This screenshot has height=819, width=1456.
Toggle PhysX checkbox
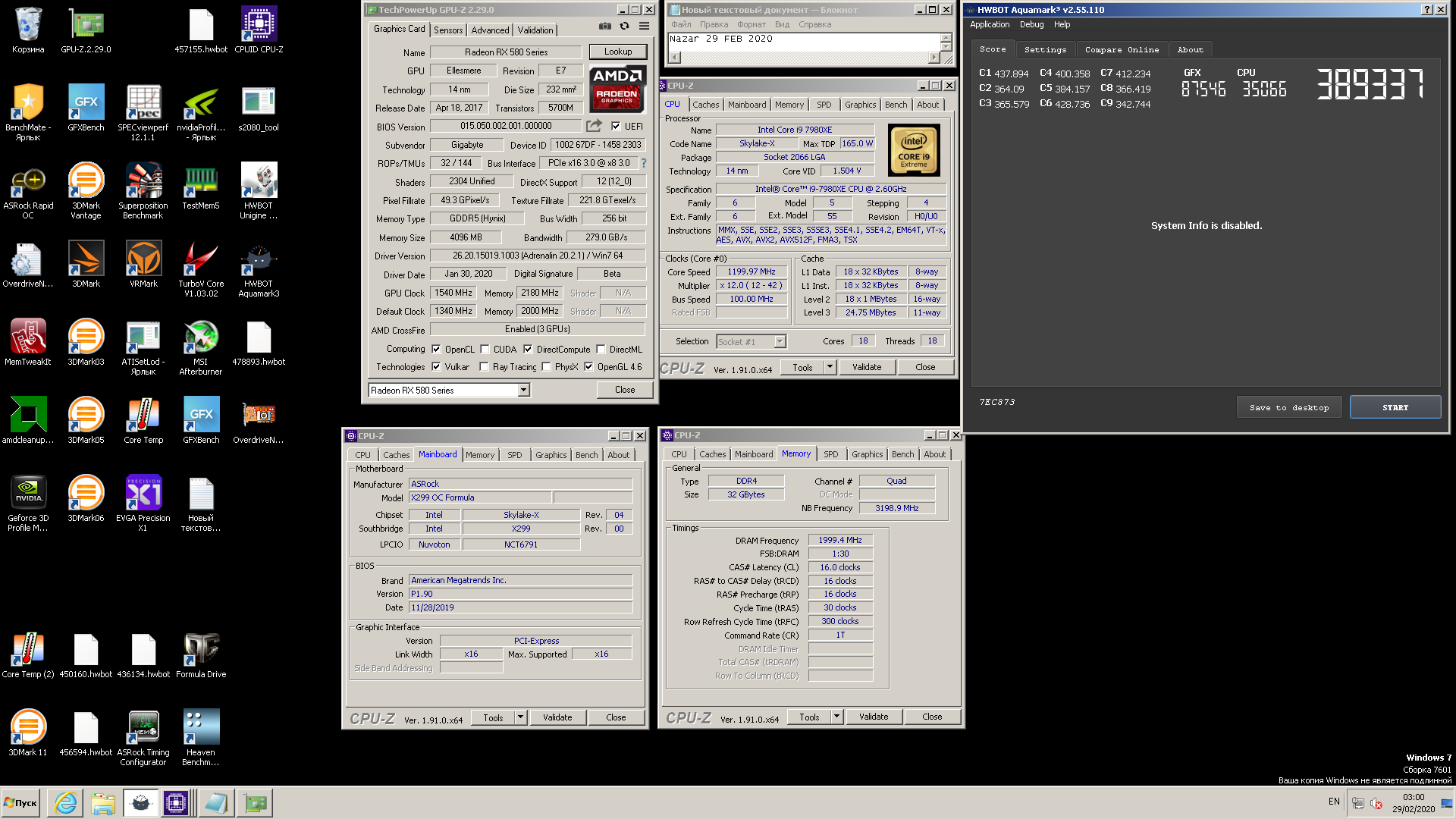point(546,367)
